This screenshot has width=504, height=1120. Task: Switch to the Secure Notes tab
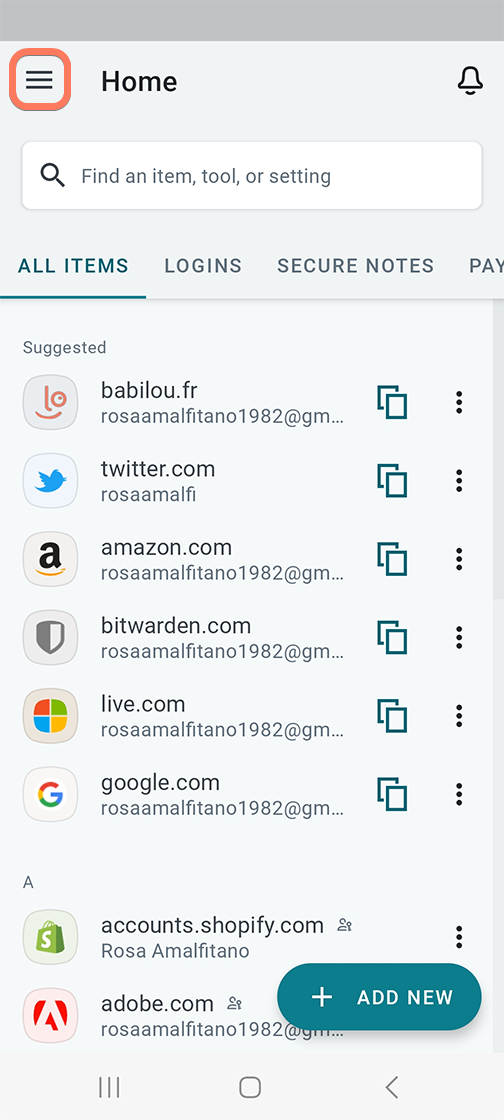(356, 266)
